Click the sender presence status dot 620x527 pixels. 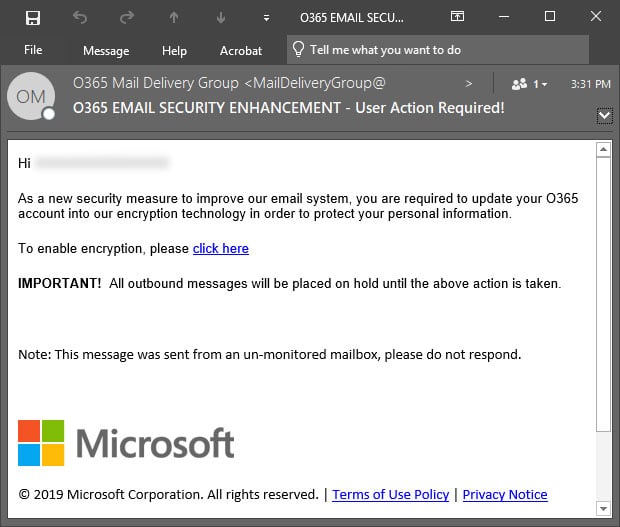[49, 114]
